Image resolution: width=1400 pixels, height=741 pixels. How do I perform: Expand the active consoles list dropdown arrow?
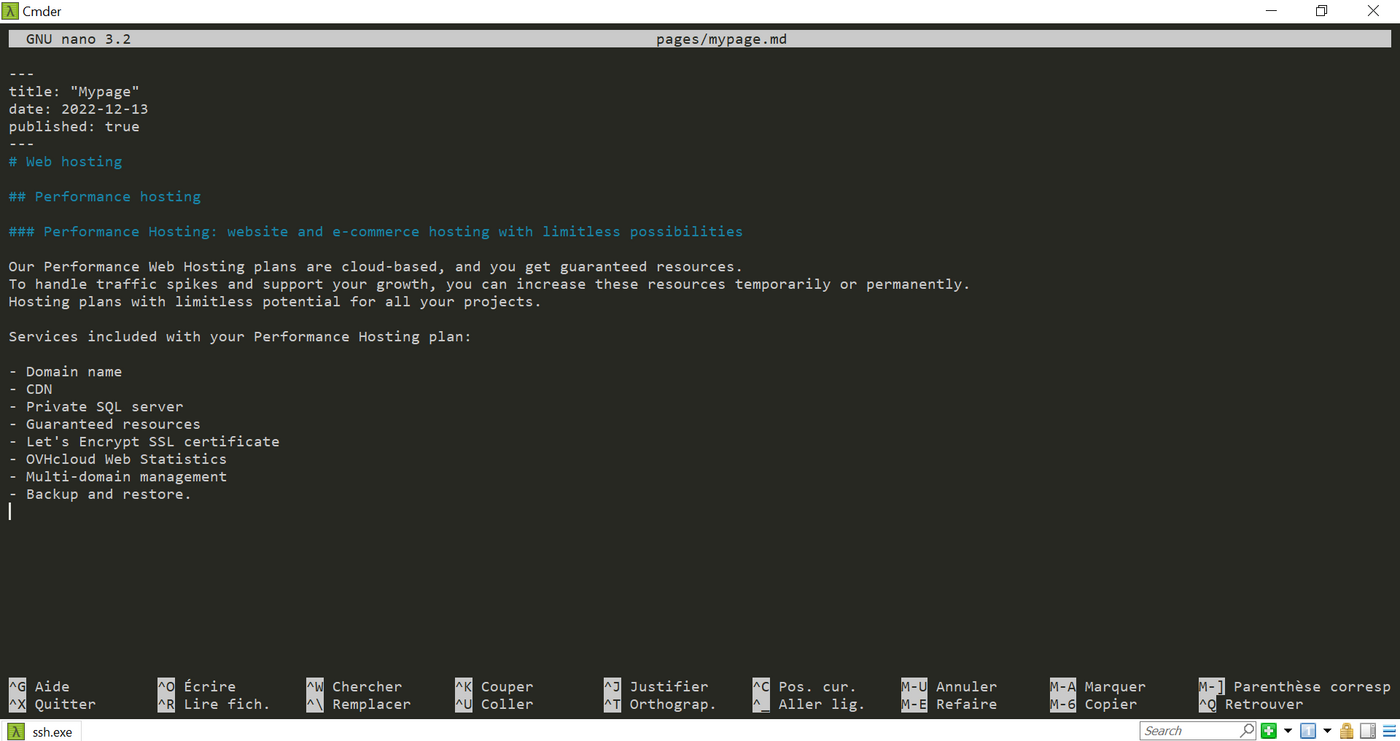[1327, 731]
